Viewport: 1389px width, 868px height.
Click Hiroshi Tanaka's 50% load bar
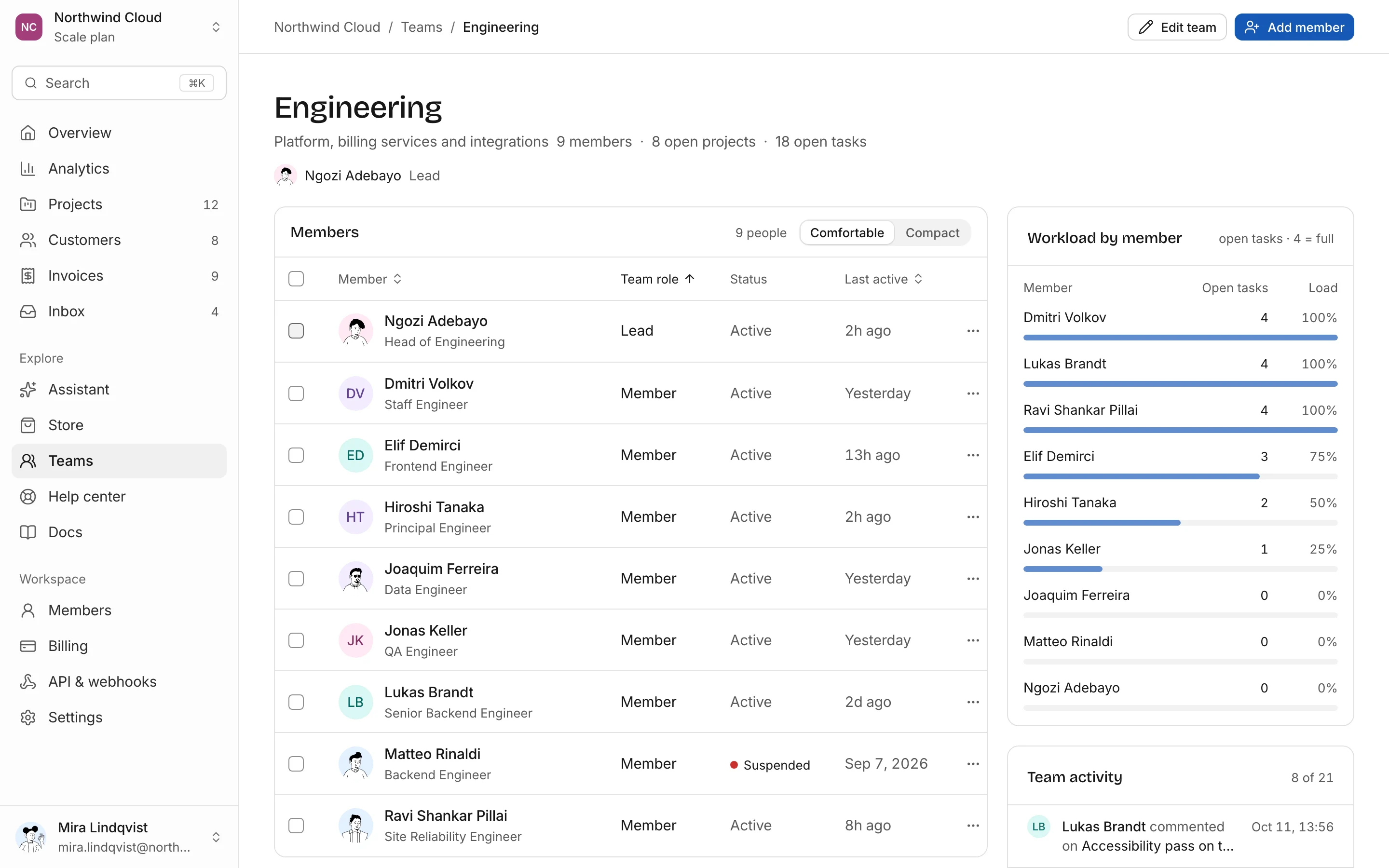point(1180,522)
